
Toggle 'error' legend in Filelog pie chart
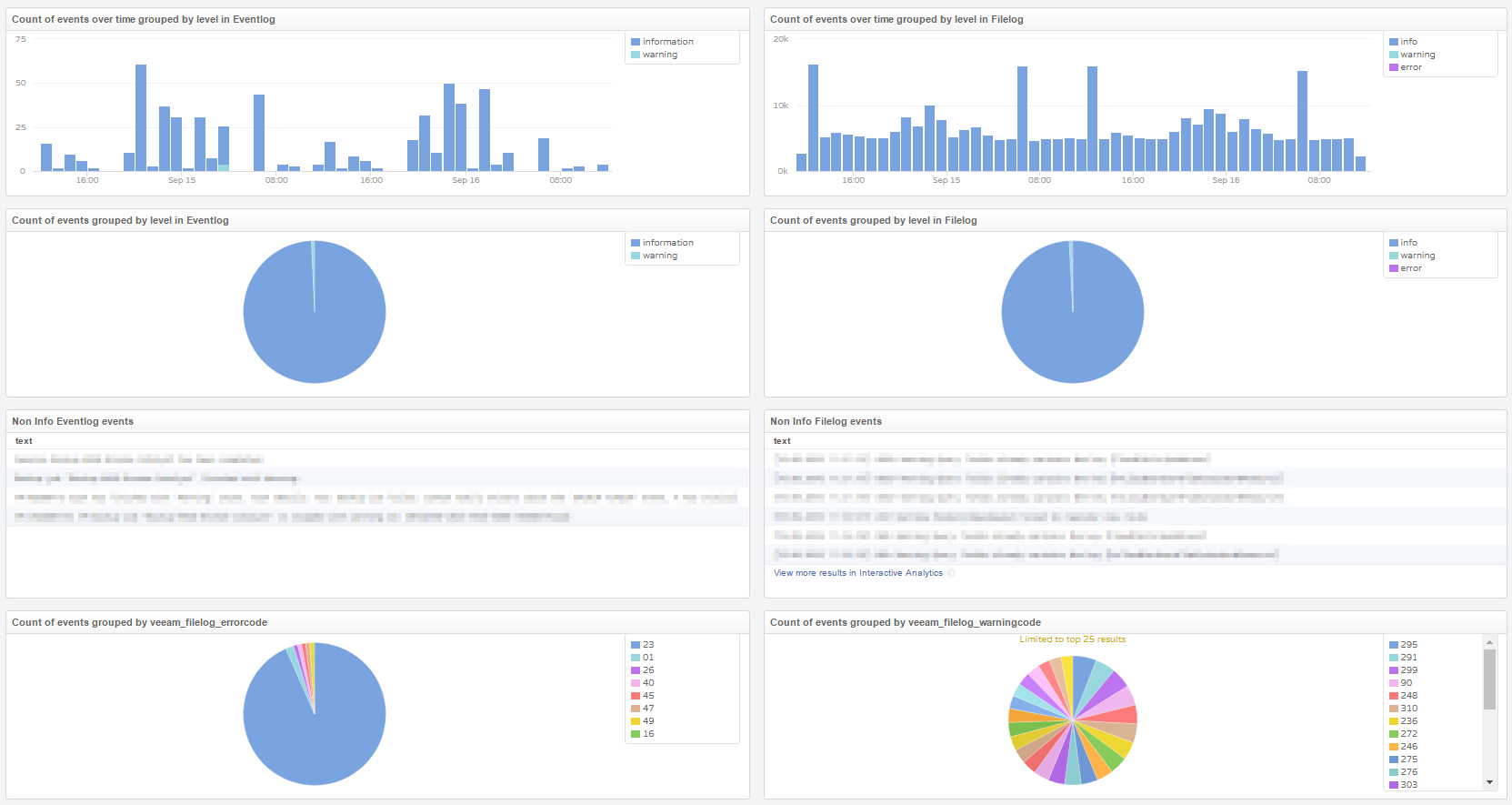click(x=1406, y=268)
